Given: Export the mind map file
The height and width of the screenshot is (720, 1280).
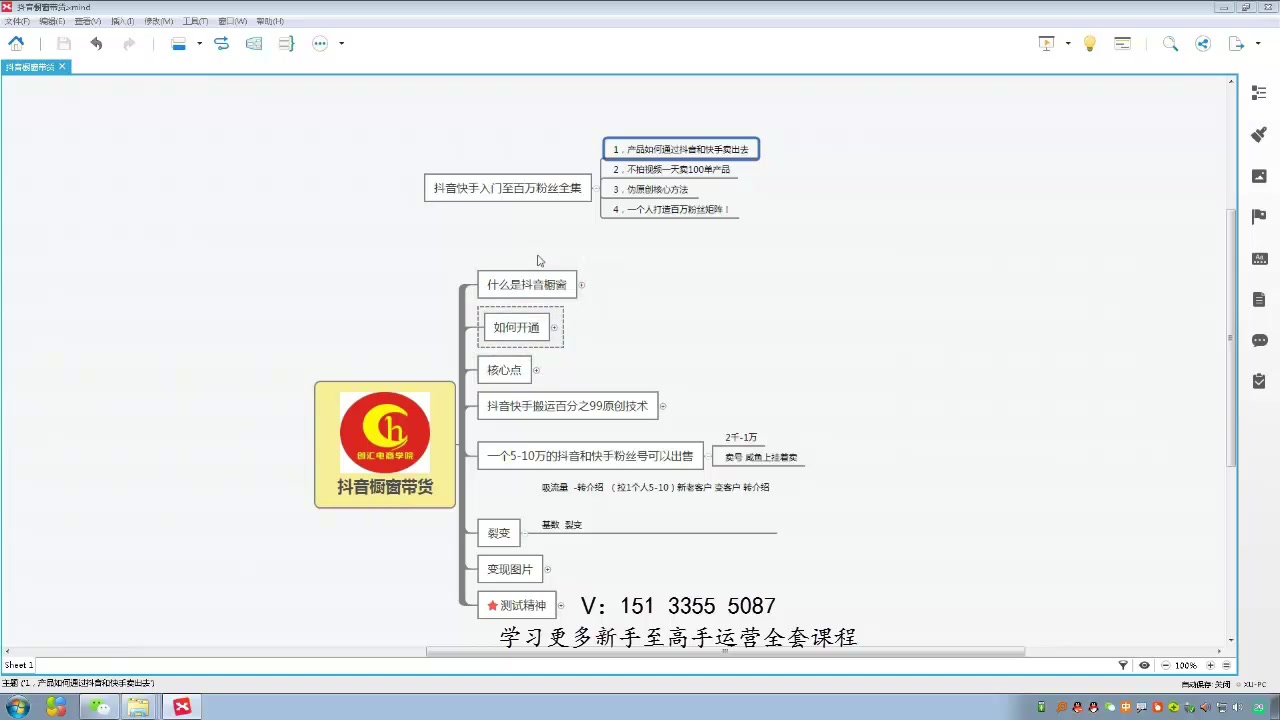Looking at the screenshot, I should click(x=1237, y=43).
